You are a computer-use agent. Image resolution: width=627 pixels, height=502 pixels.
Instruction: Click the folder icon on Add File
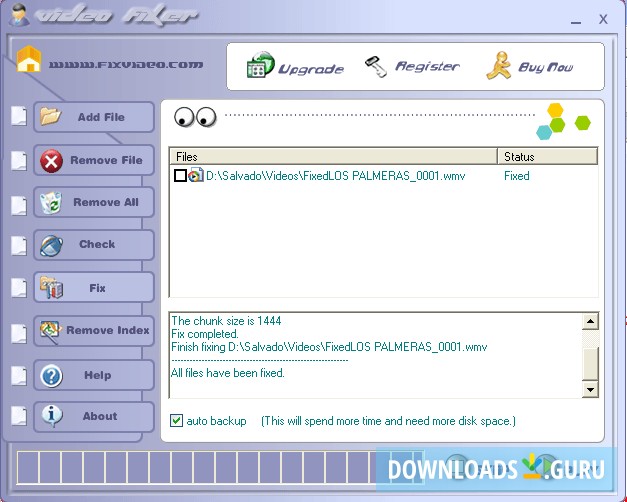click(x=50, y=116)
